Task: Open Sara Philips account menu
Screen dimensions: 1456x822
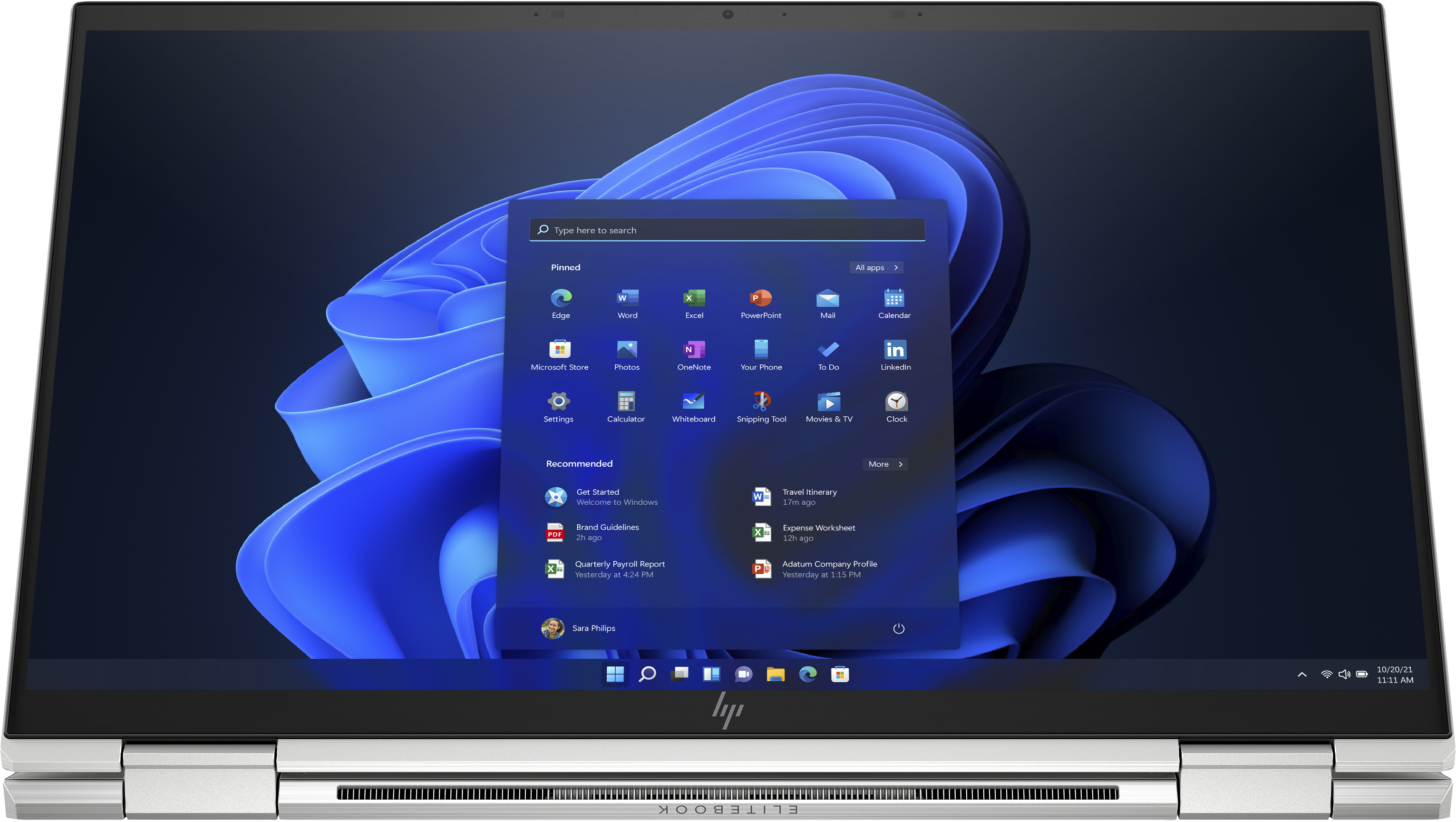Action: (578, 628)
